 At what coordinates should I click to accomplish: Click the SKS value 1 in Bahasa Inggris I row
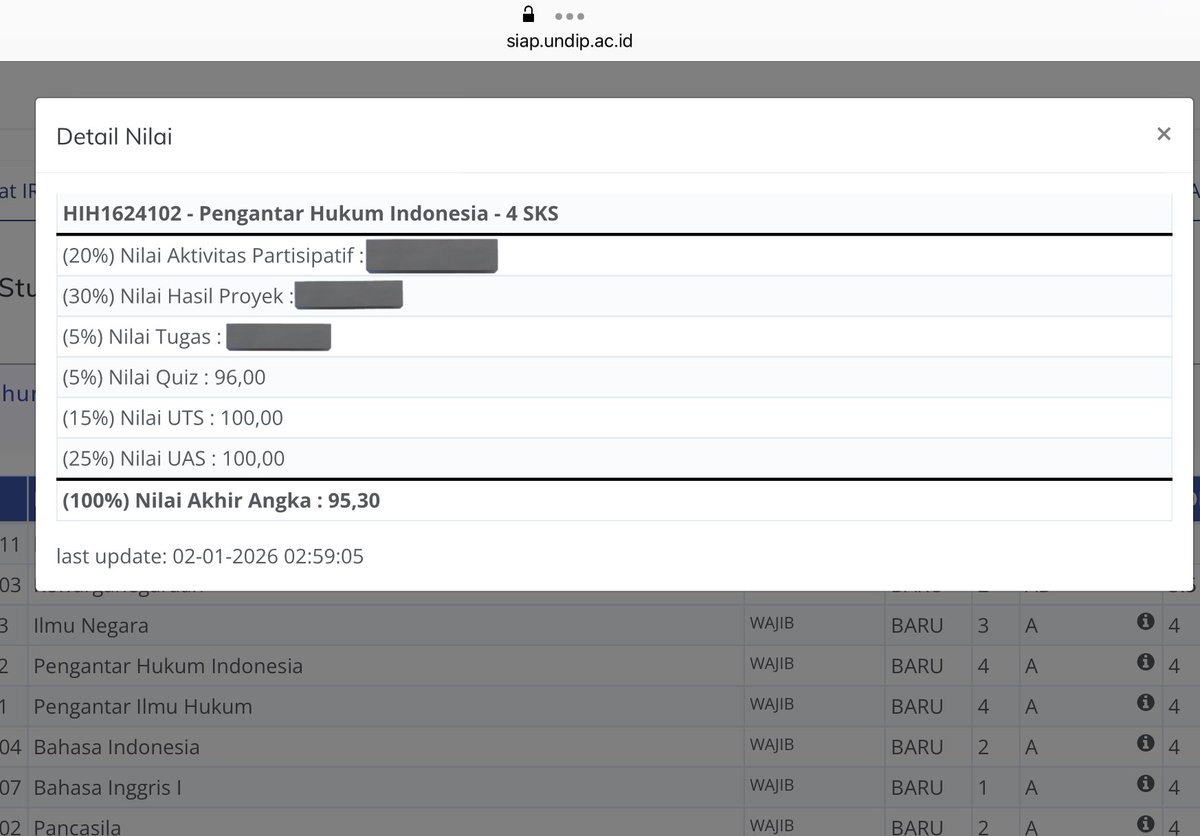(x=983, y=788)
